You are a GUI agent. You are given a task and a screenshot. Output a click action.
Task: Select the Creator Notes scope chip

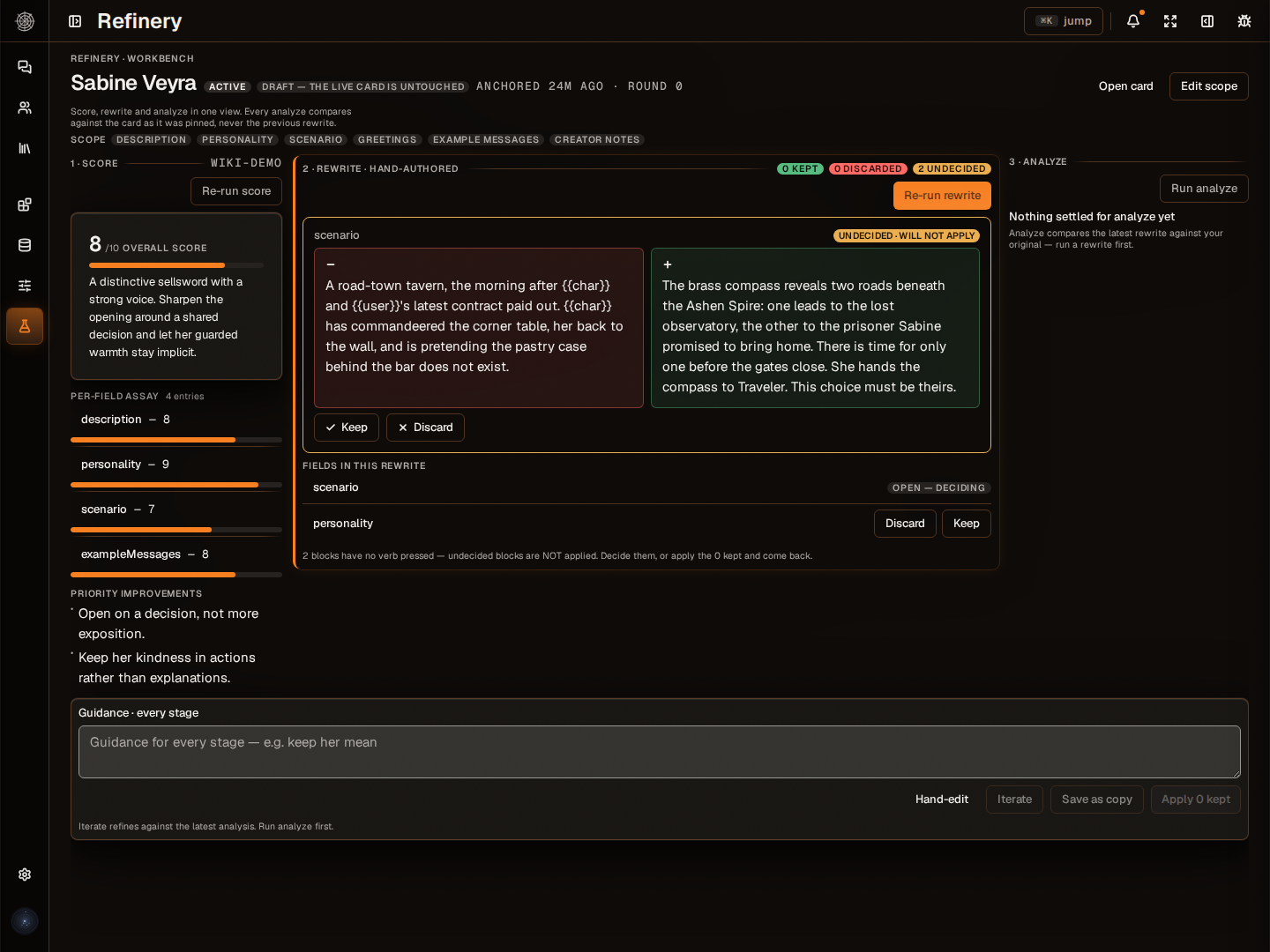(597, 139)
